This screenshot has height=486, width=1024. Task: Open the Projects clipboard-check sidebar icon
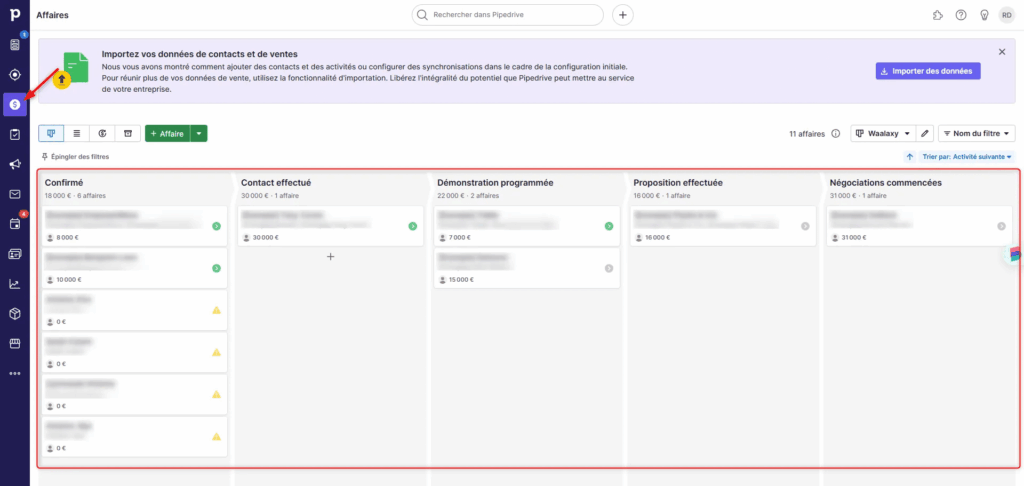click(x=14, y=134)
